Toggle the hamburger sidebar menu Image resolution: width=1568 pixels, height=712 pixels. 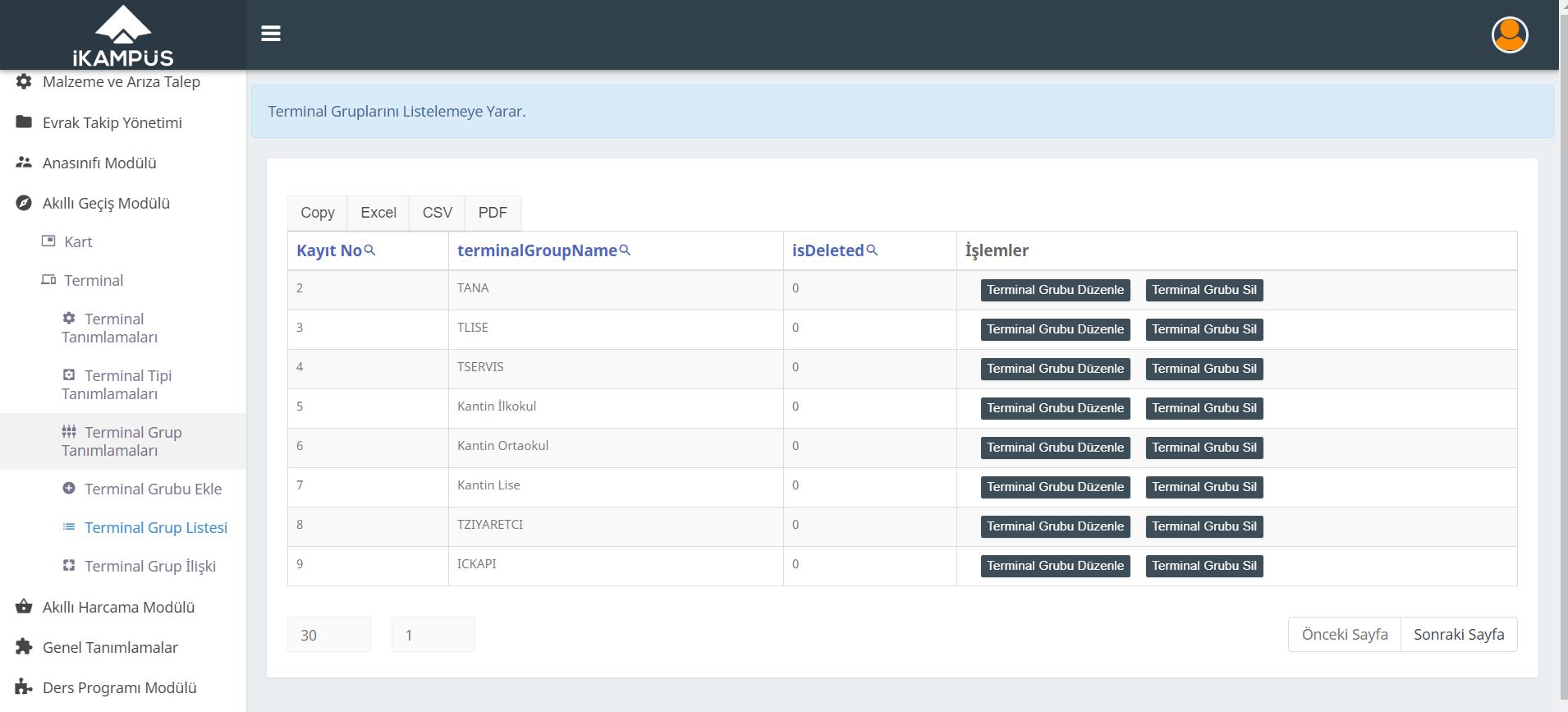click(x=271, y=34)
